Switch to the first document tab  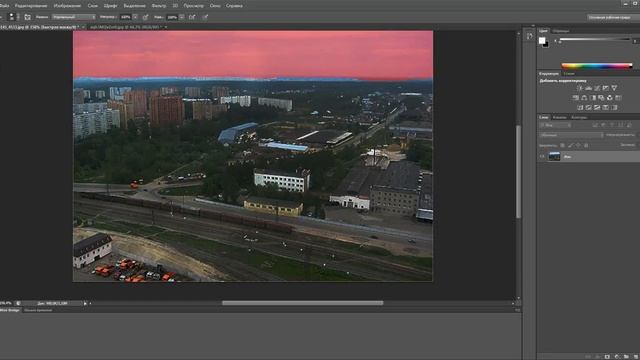point(40,27)
